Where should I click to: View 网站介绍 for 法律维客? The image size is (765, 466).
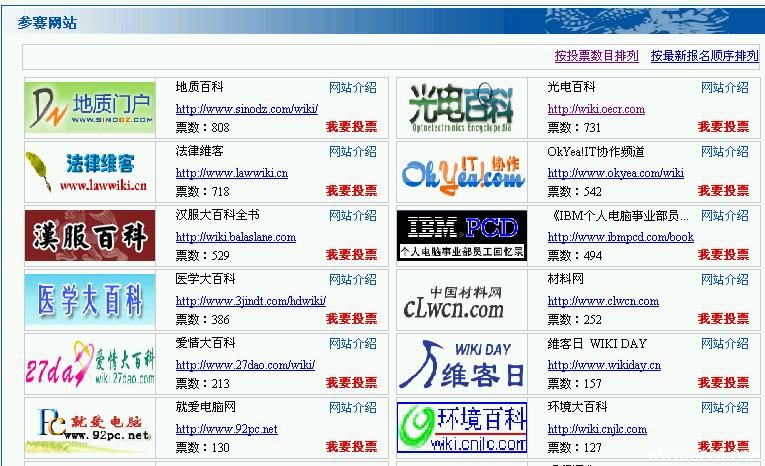(x=353, y=152)
